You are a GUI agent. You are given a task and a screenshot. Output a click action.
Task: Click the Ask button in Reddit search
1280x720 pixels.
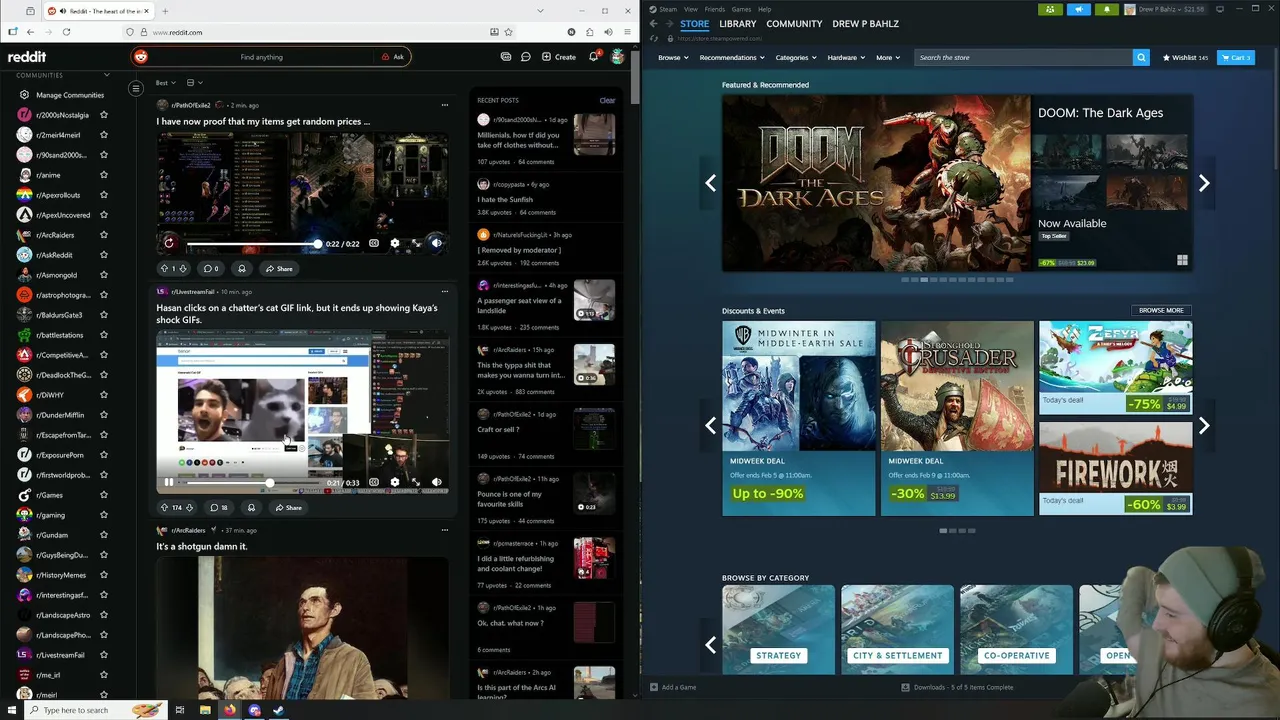(x=392, y=57)
